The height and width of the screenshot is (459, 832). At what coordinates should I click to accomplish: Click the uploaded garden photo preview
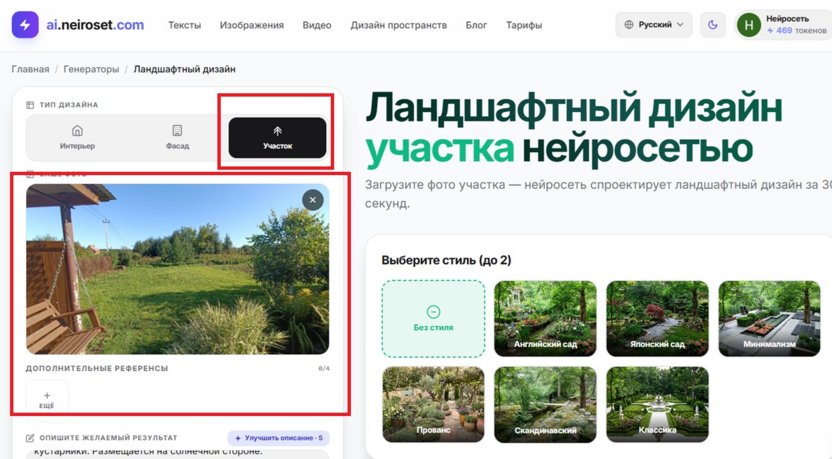click(x=177, y=269)
